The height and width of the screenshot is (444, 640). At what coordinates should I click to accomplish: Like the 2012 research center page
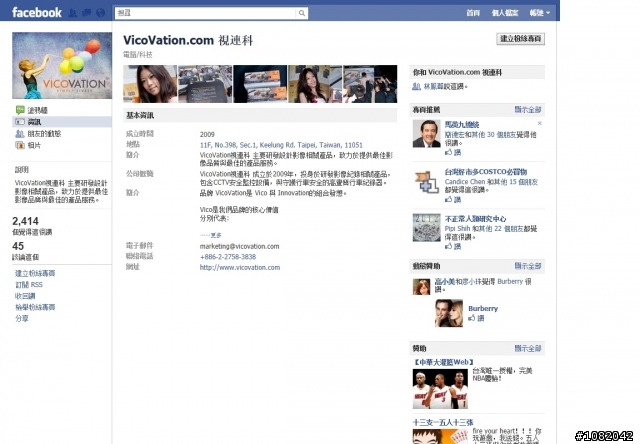[453, 246]
